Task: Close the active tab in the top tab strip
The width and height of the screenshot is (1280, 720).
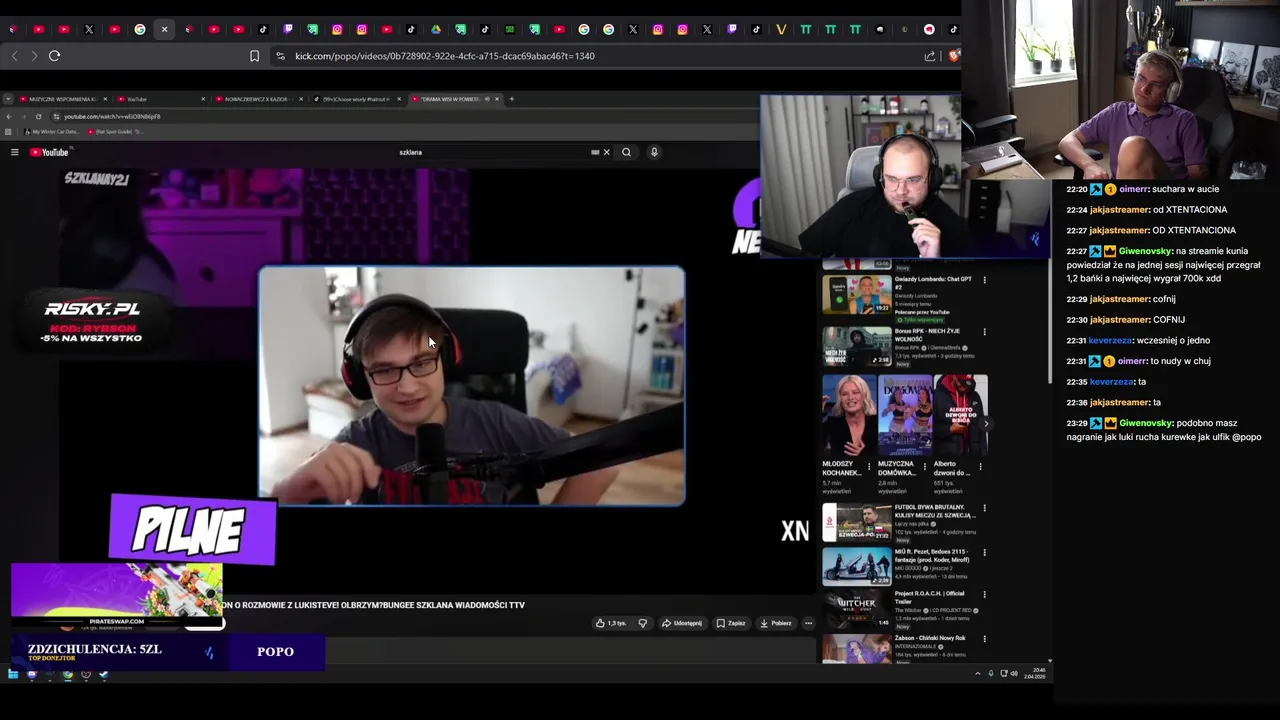Action: coord(164,29)
